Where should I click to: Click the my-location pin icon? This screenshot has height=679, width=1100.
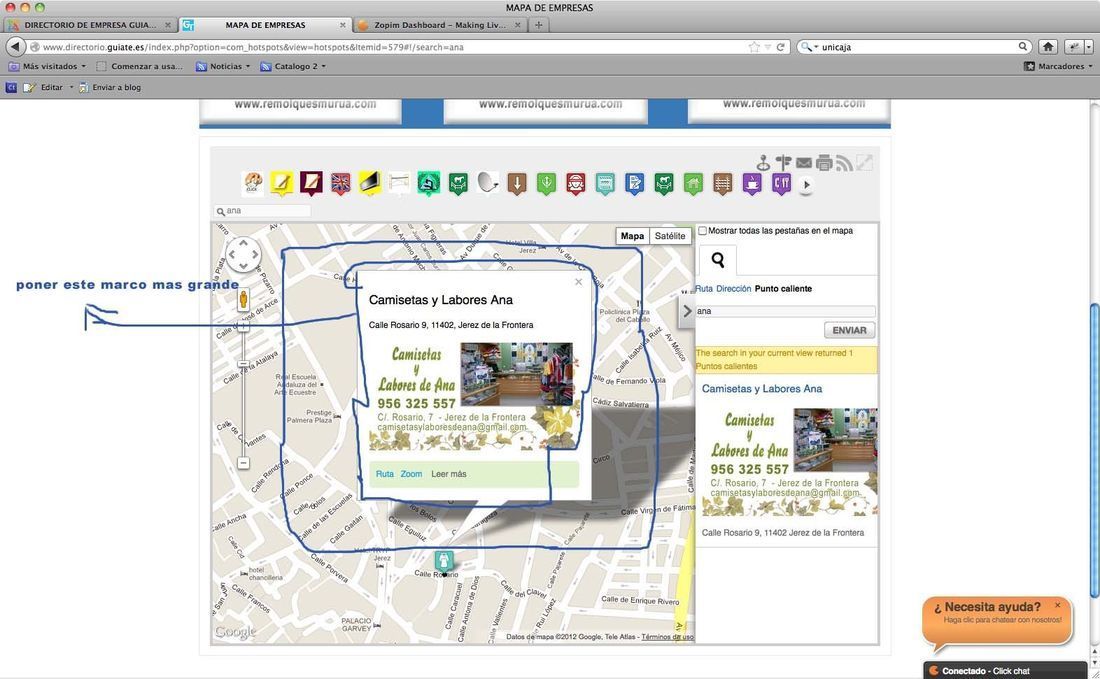coord(763,163)
